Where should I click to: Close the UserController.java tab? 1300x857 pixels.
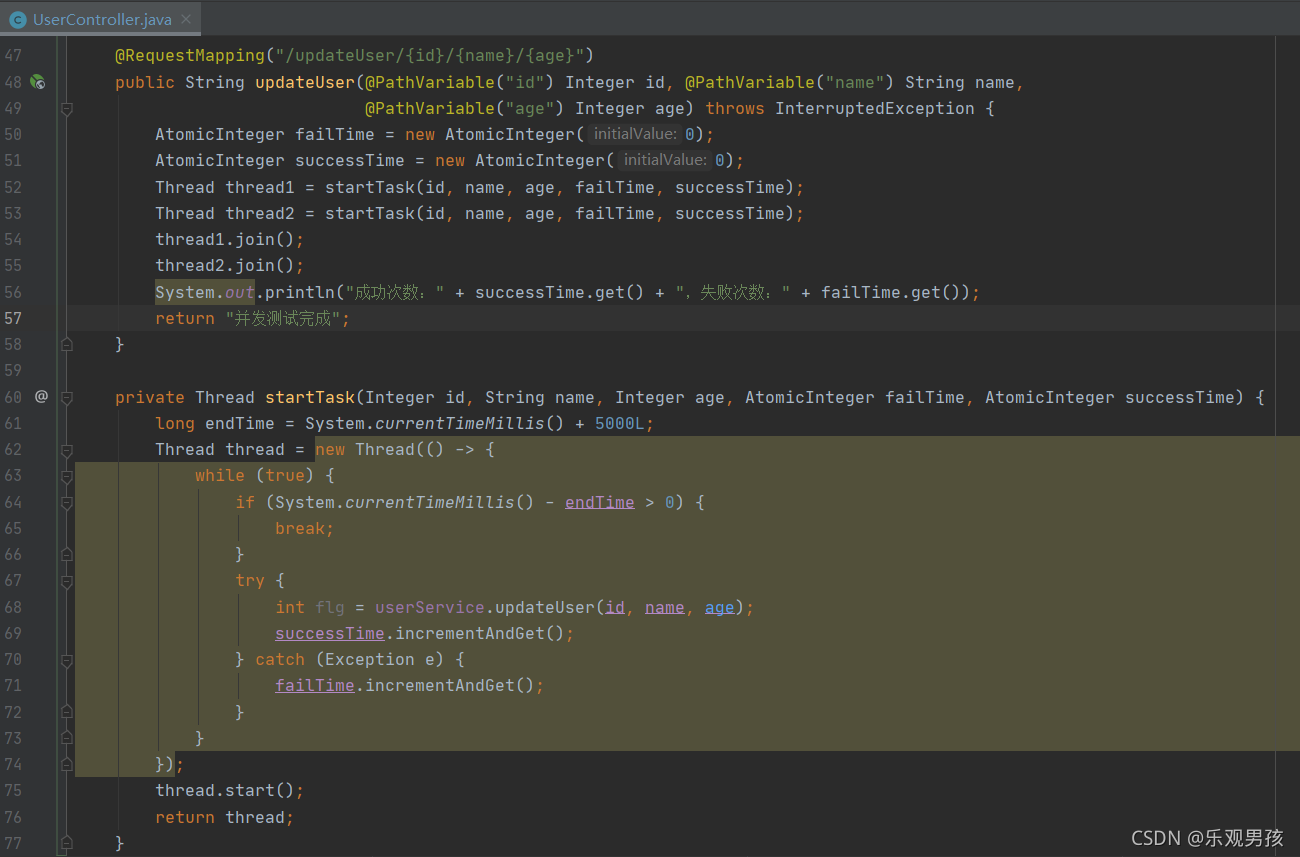186,19
